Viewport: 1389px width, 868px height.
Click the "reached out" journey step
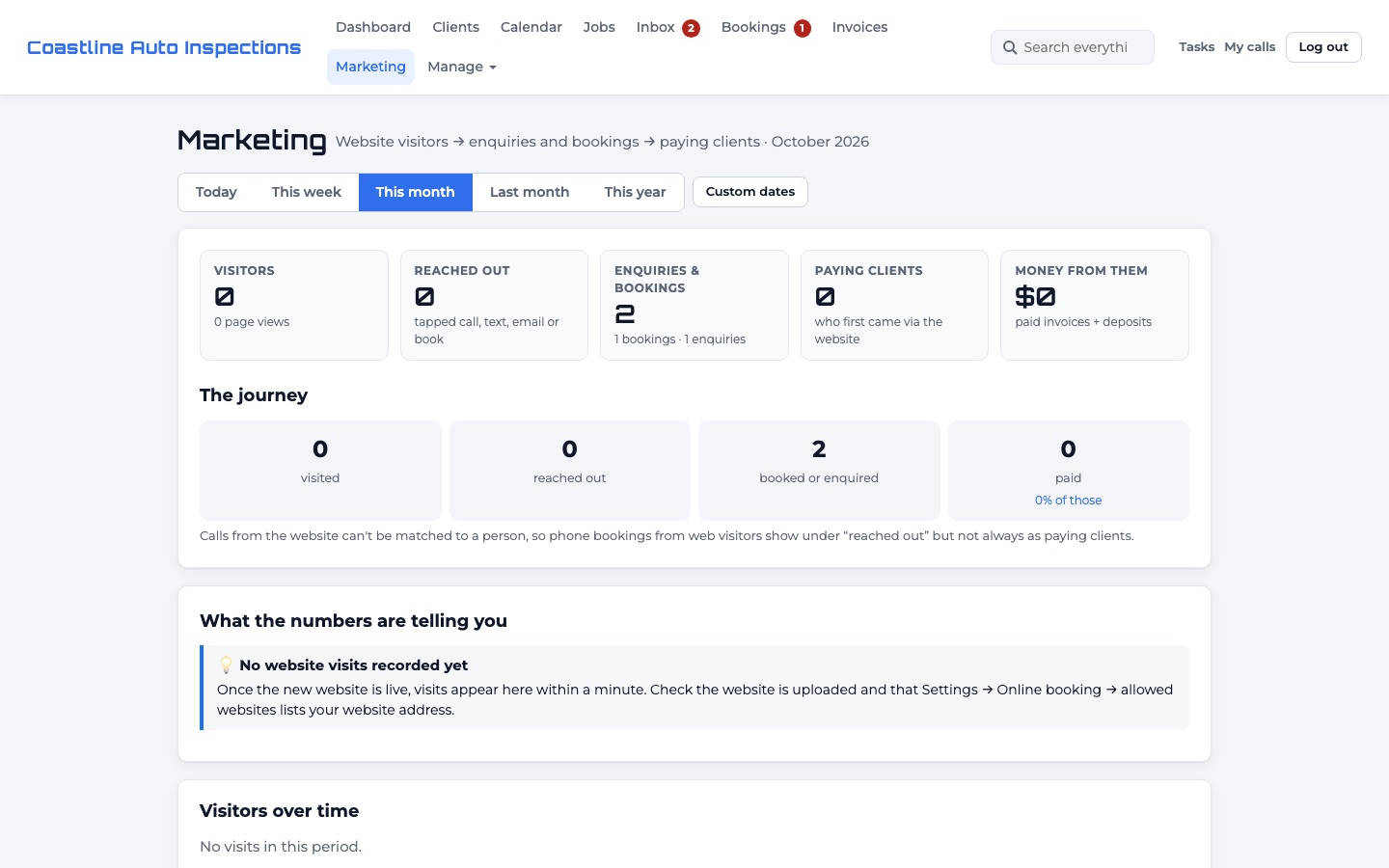[x=570, y=471]
